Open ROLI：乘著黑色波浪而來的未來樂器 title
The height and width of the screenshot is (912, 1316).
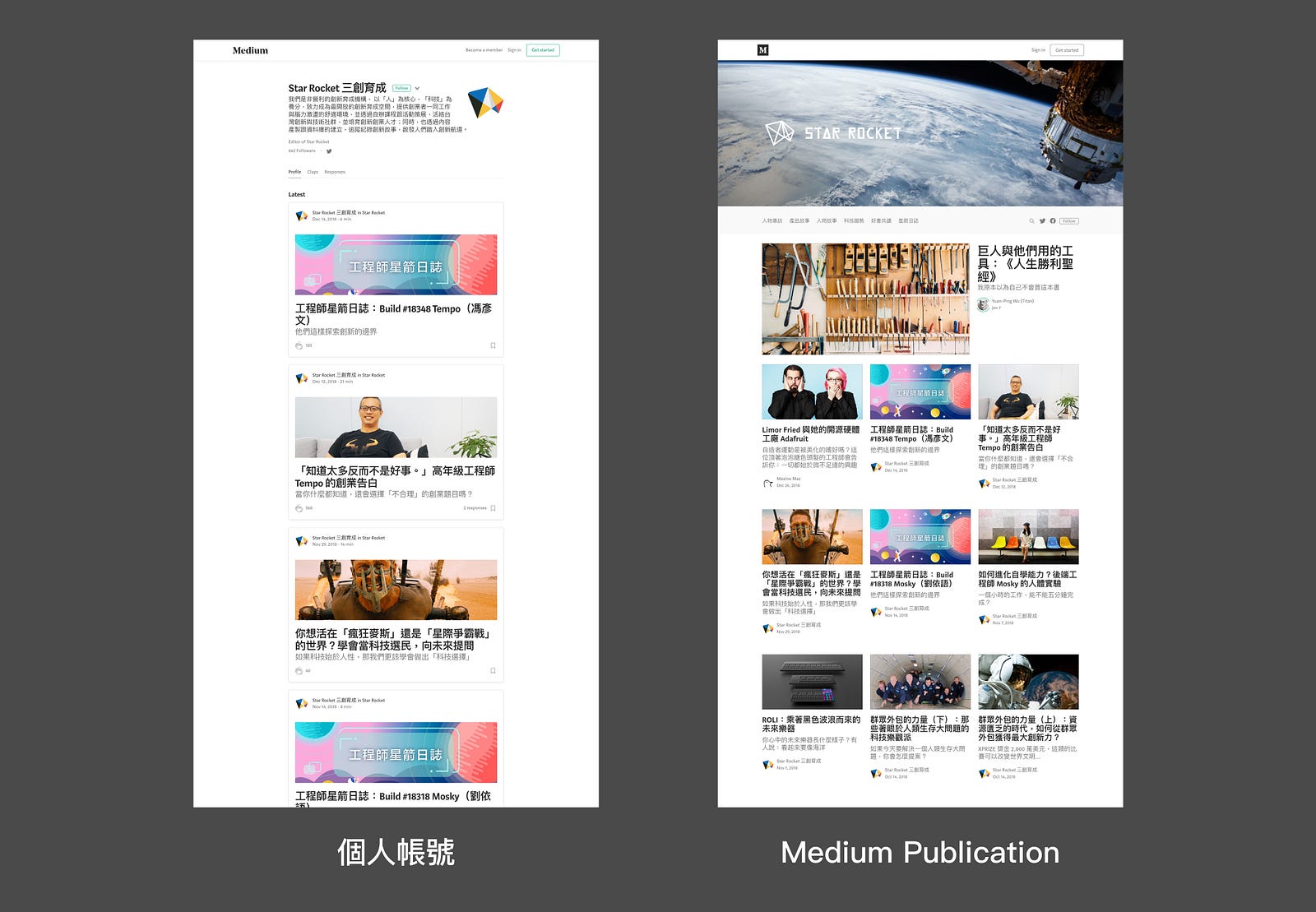(811, 724)
